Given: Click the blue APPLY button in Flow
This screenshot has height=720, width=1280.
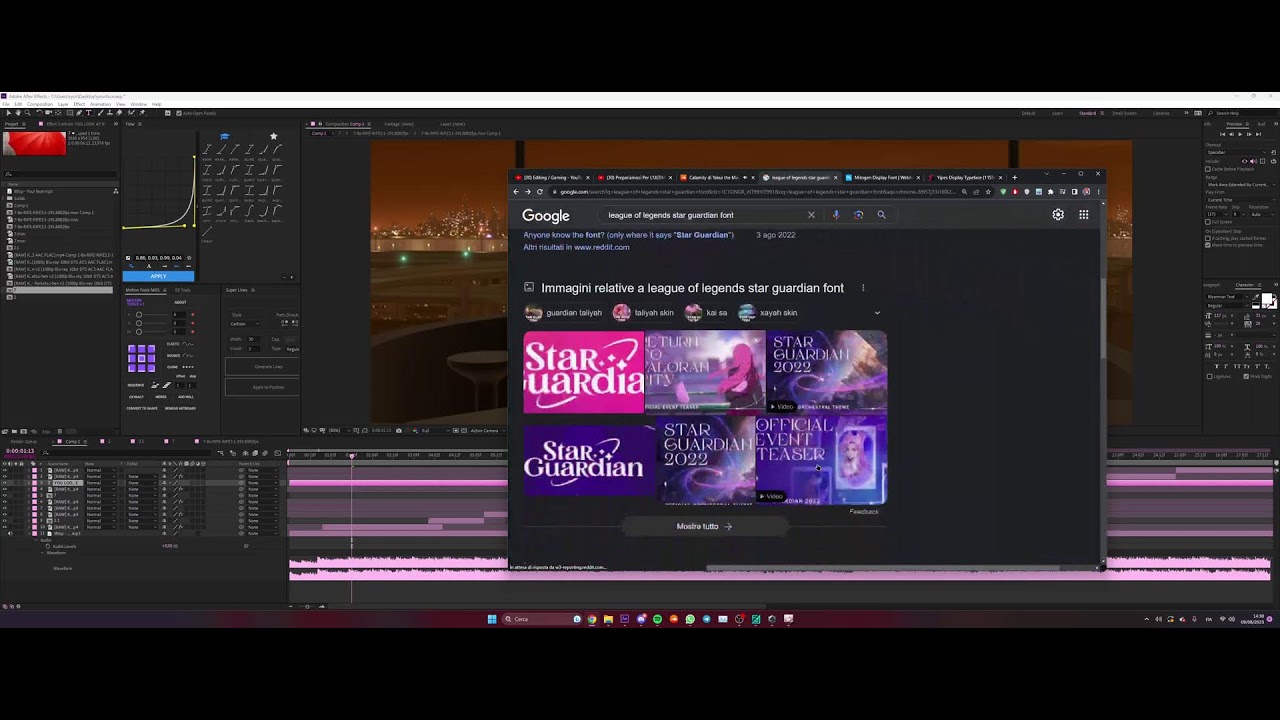Looking at the screenshot, I should pos(158,276).
